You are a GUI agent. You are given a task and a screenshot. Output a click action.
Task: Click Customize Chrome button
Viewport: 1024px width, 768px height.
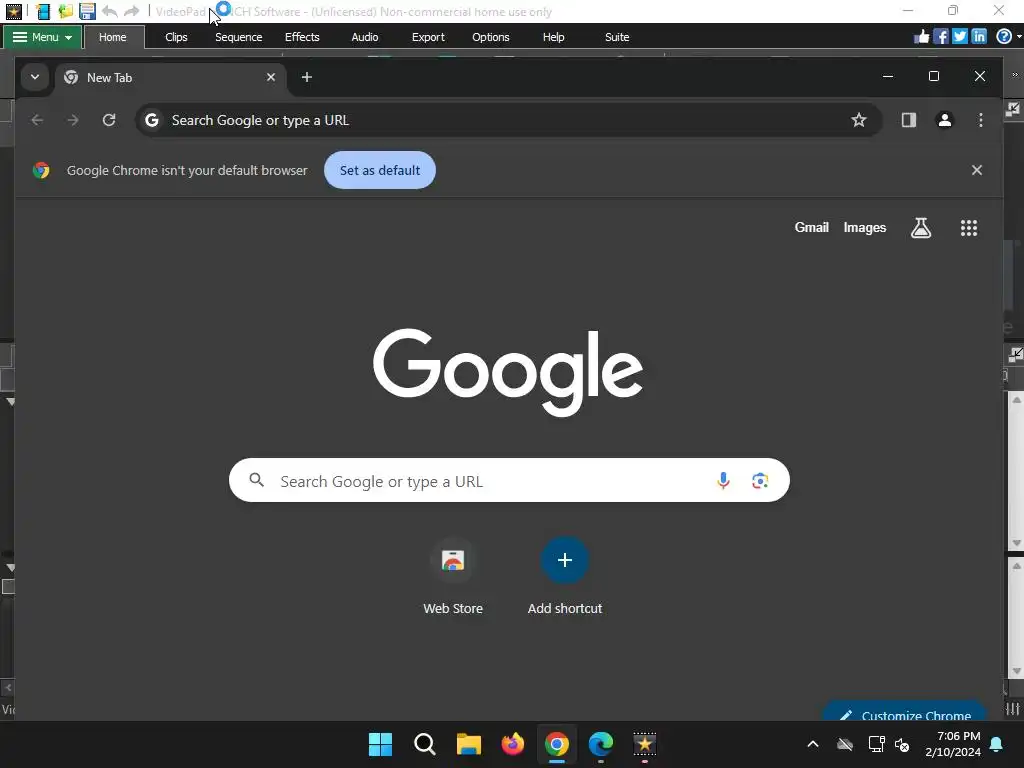tap(904, 713)
